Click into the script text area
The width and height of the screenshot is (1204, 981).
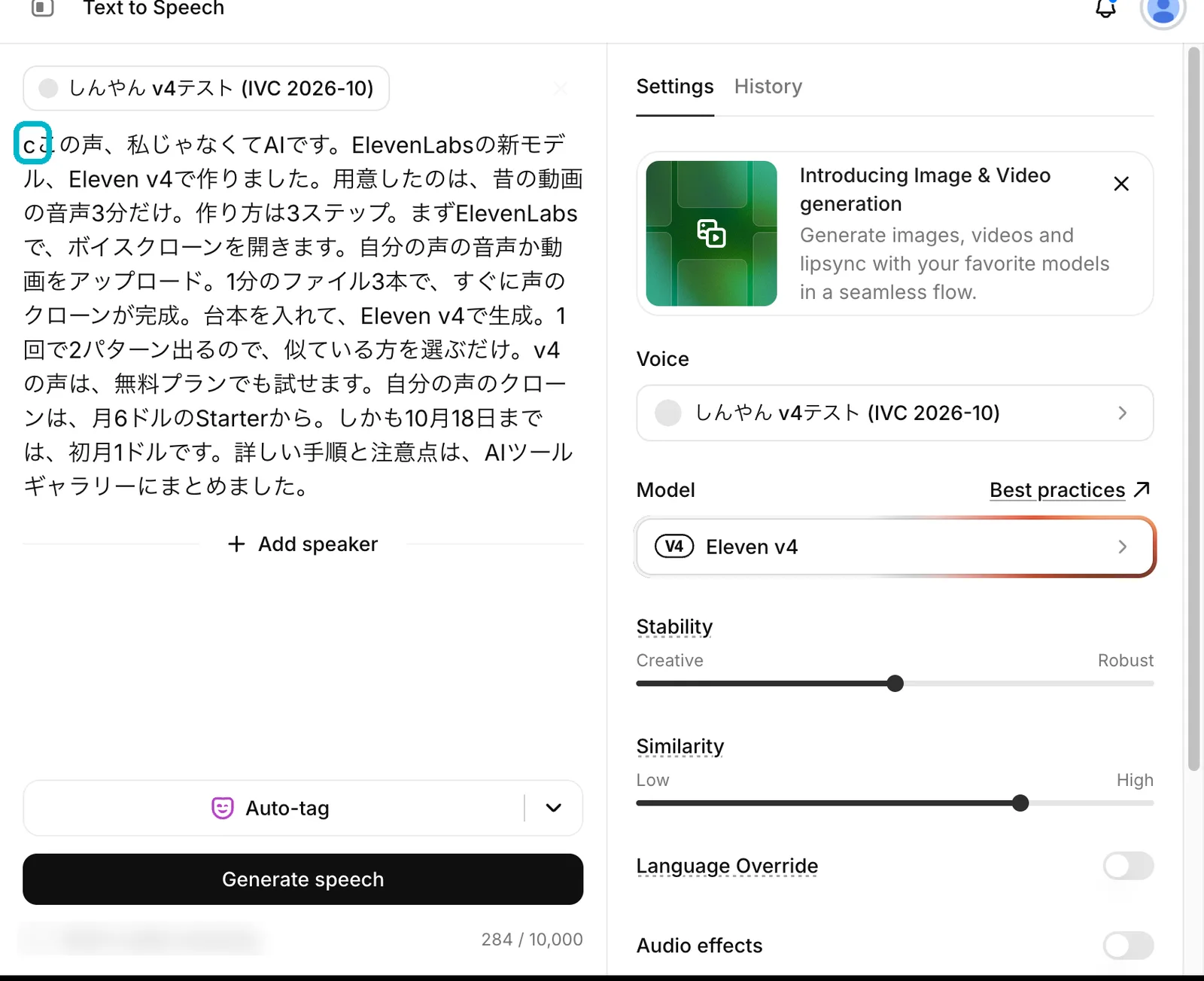coord(303,315)
